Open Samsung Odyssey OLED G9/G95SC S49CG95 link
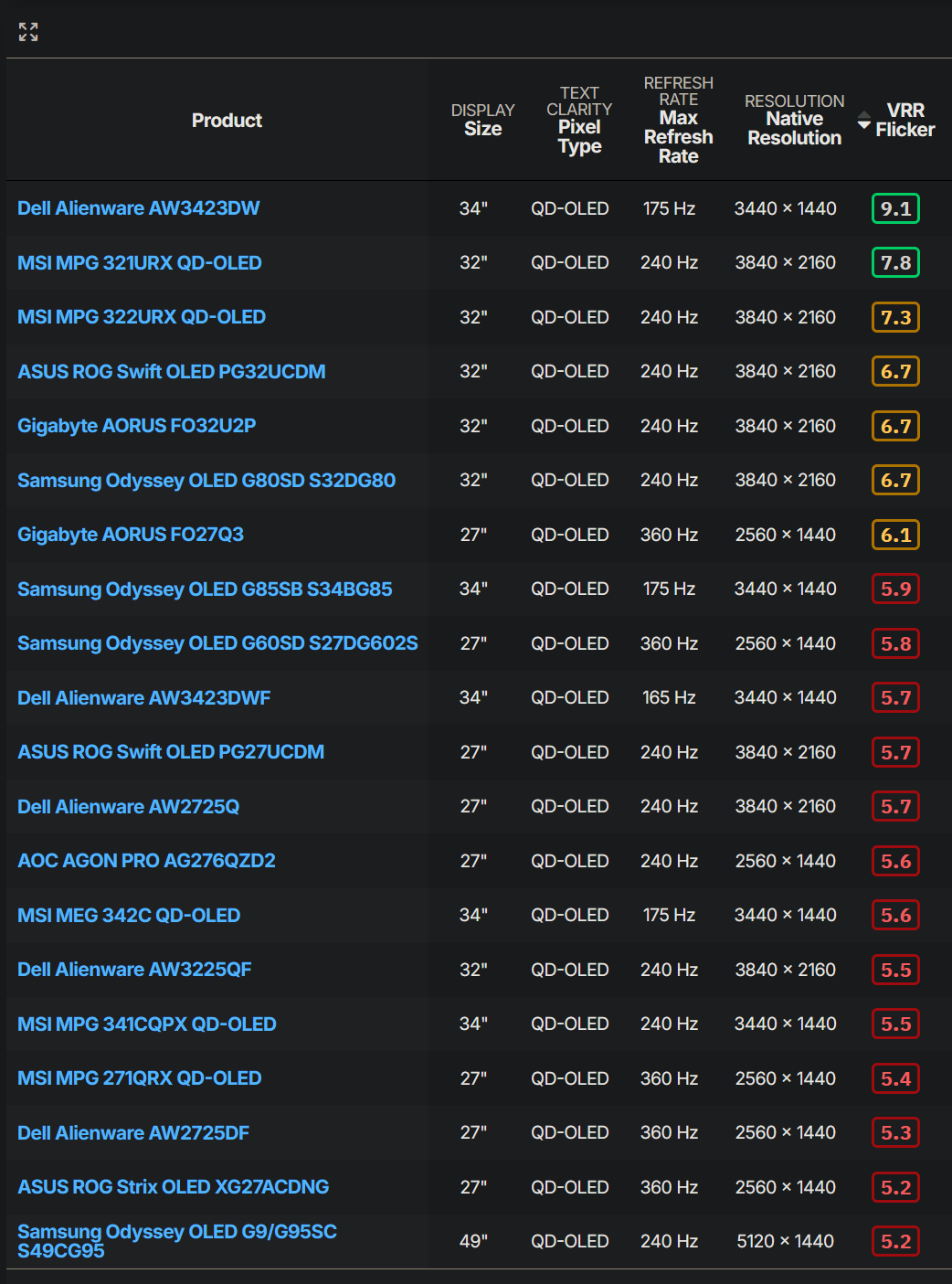Screen dimensions: 952x1284 click(177, 1241)
